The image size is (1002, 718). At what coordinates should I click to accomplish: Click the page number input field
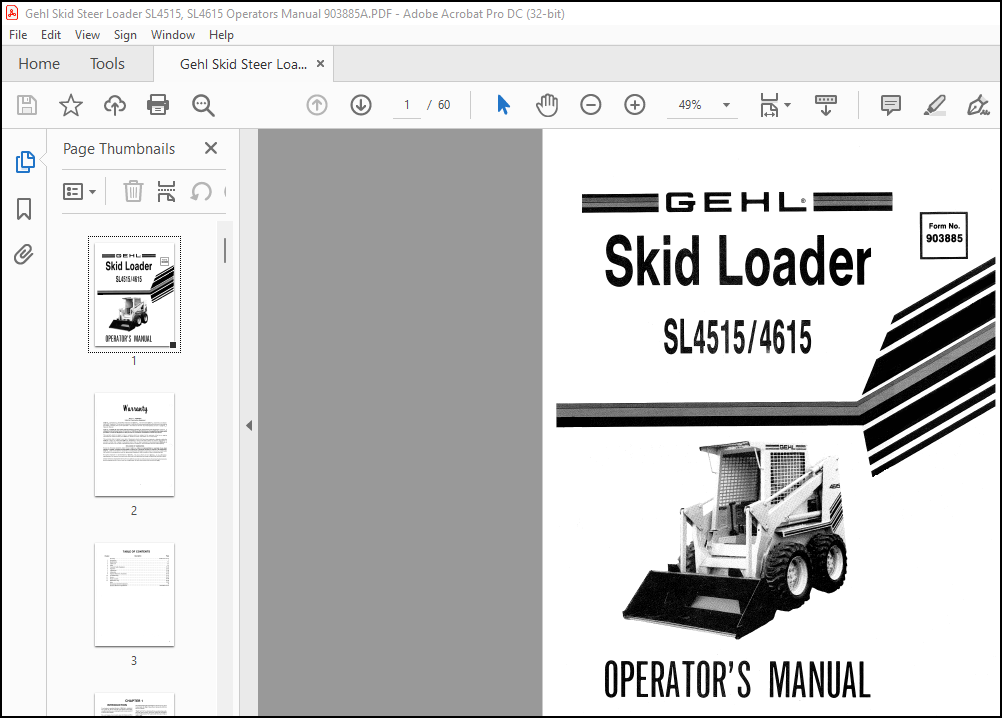click(407, 105)
